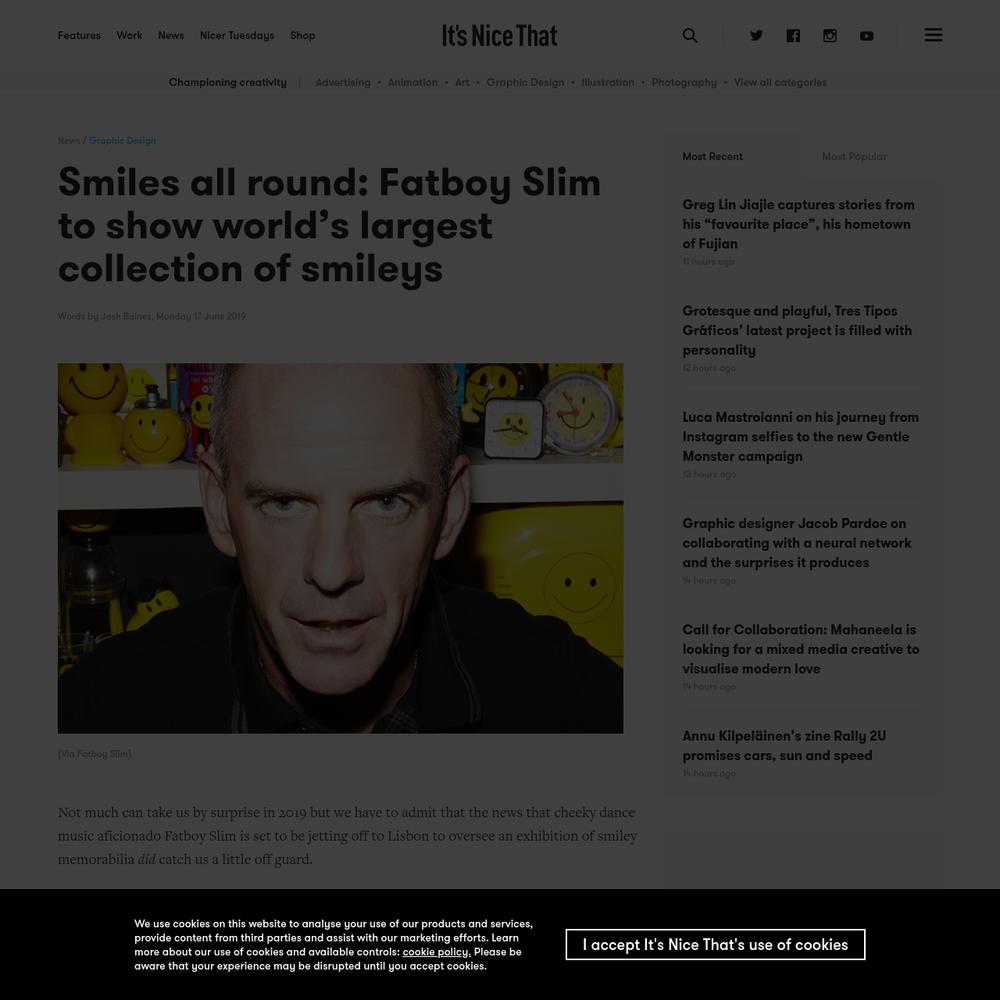Viewport: 1000px width, 1000px height.
Task: Open the Shop navigation link
Action: 302,35
